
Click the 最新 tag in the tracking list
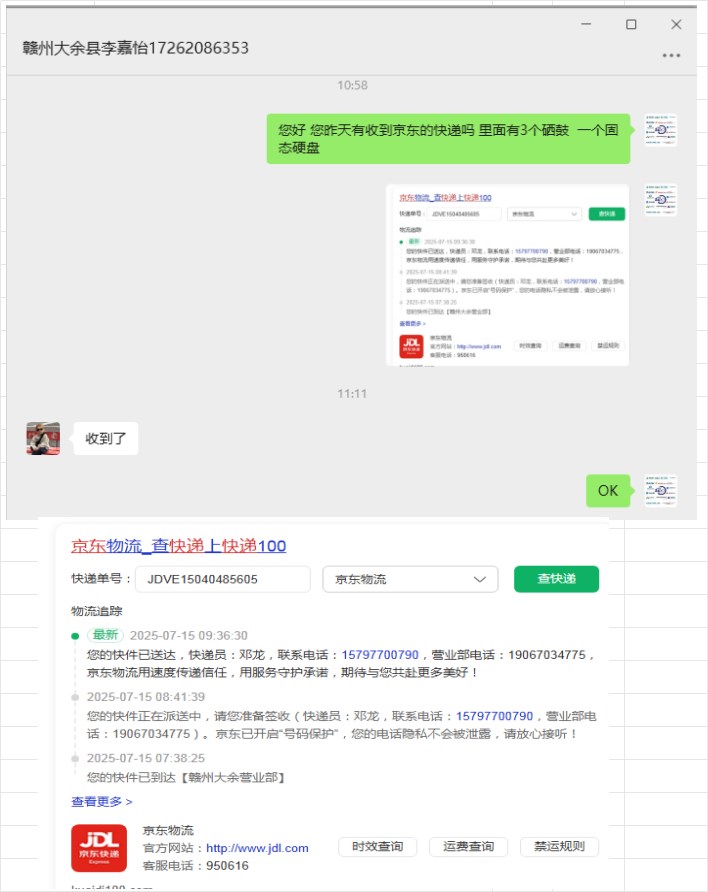tap(105, 635)
